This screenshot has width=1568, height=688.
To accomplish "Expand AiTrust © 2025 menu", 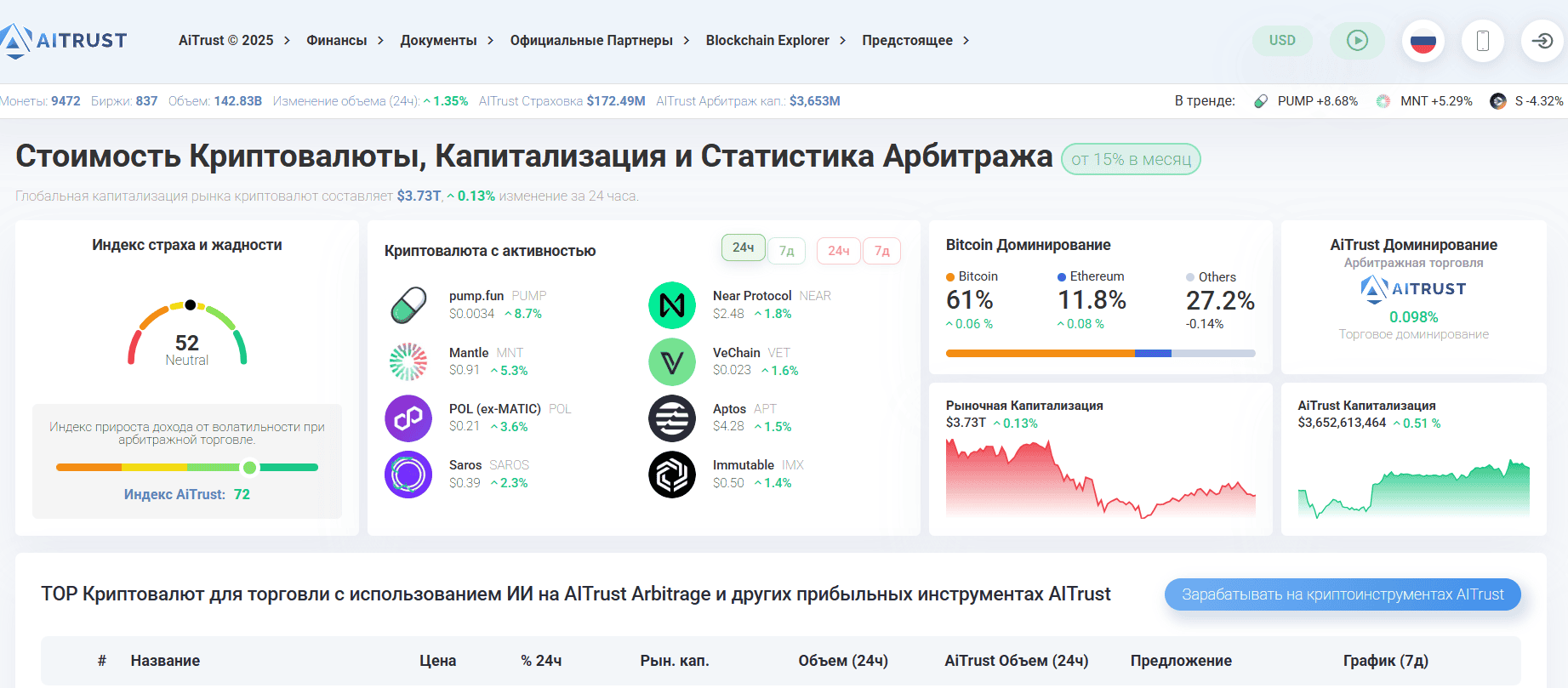I will (x=234, y=40).
